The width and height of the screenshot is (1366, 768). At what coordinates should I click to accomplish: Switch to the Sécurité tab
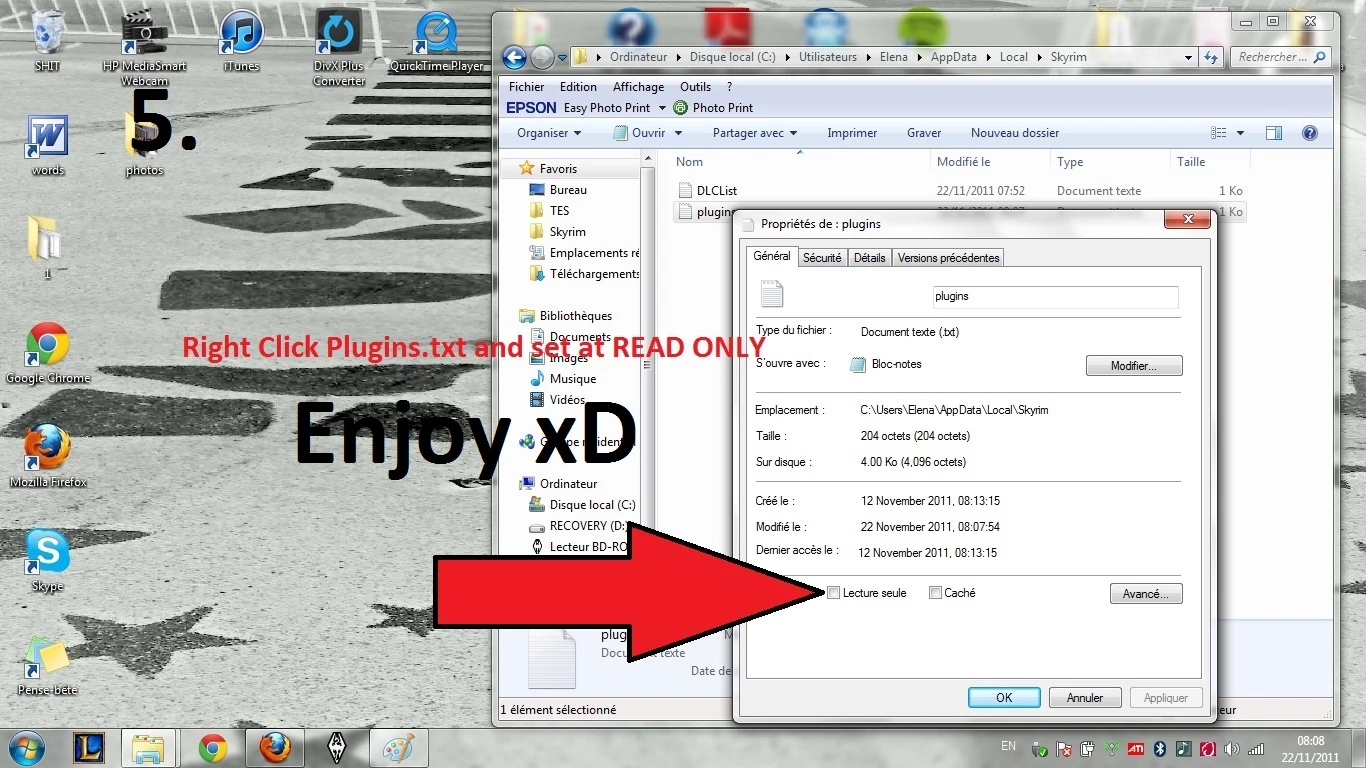pyautogui.click(x=822, y=258)
